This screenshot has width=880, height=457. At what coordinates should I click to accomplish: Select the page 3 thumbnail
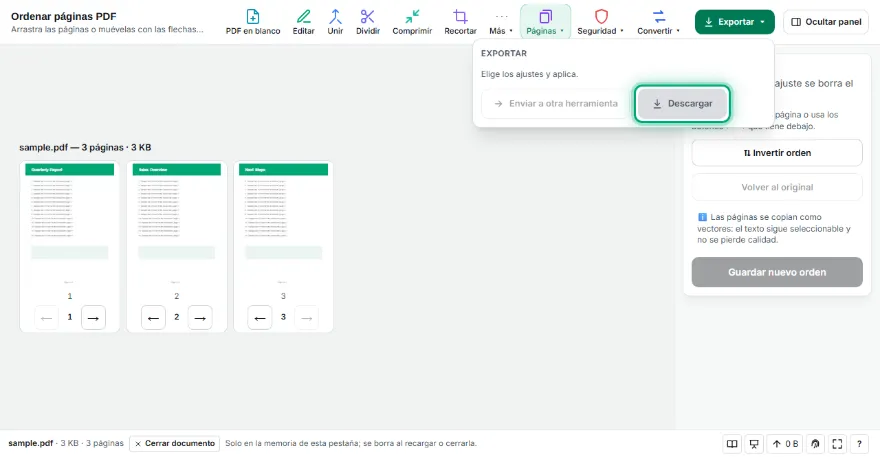pos(283,225)
